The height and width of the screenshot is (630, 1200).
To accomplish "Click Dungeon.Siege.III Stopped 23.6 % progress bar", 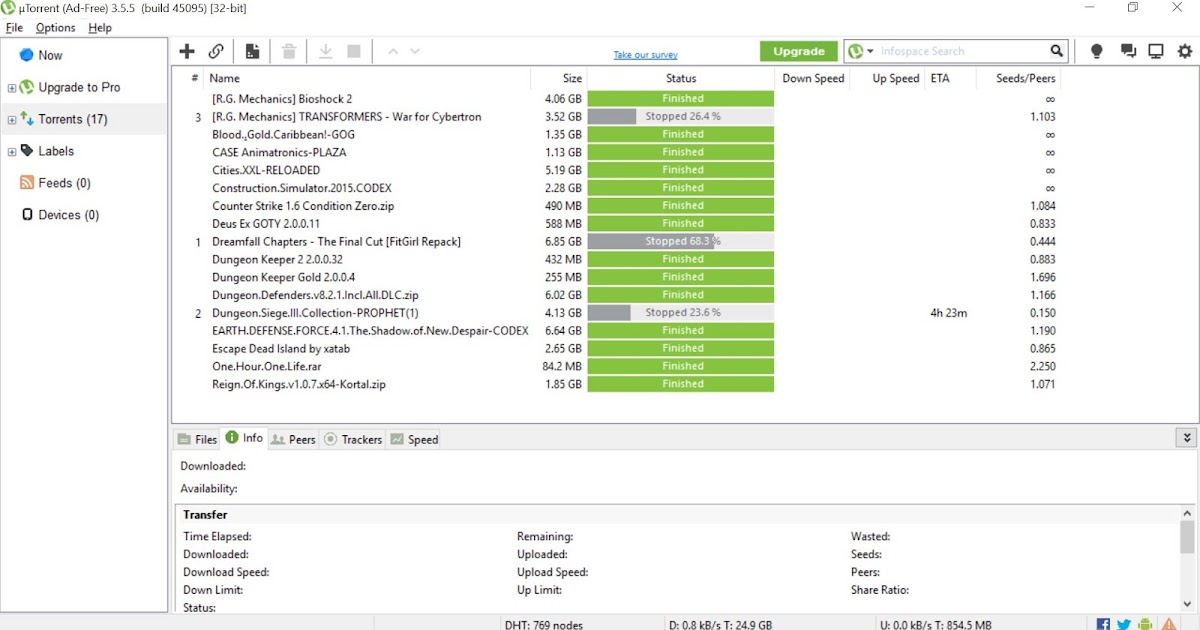I will [x=681, y=312].
